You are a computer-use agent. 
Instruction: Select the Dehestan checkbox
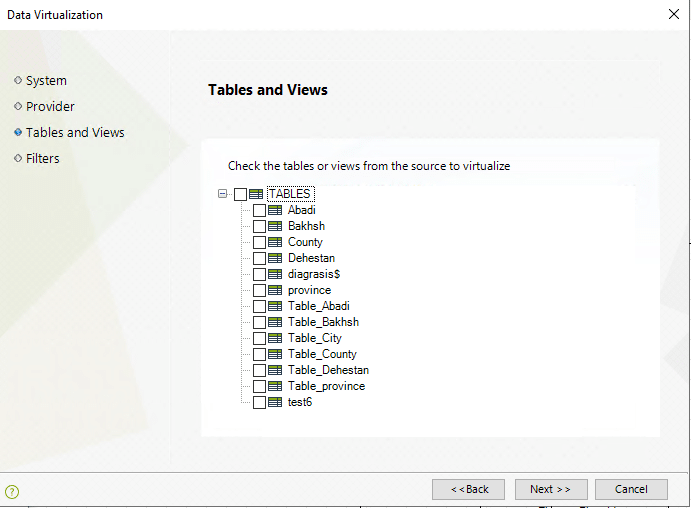coord(259,258)
